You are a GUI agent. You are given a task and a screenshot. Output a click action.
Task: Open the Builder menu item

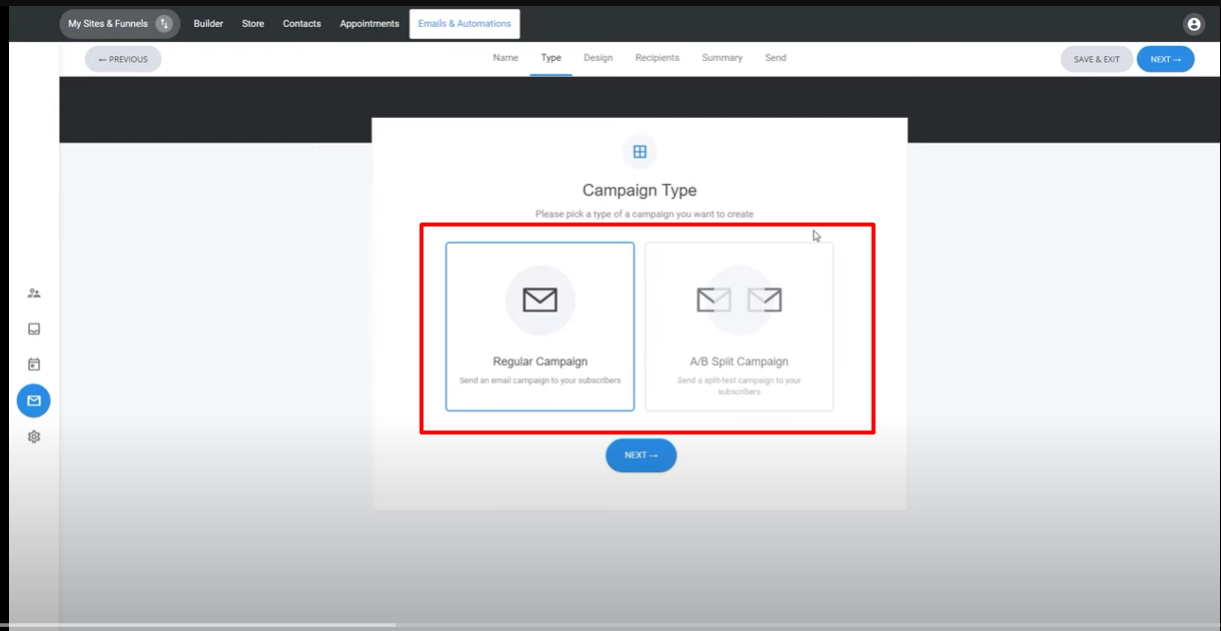(x=208, y=24)
